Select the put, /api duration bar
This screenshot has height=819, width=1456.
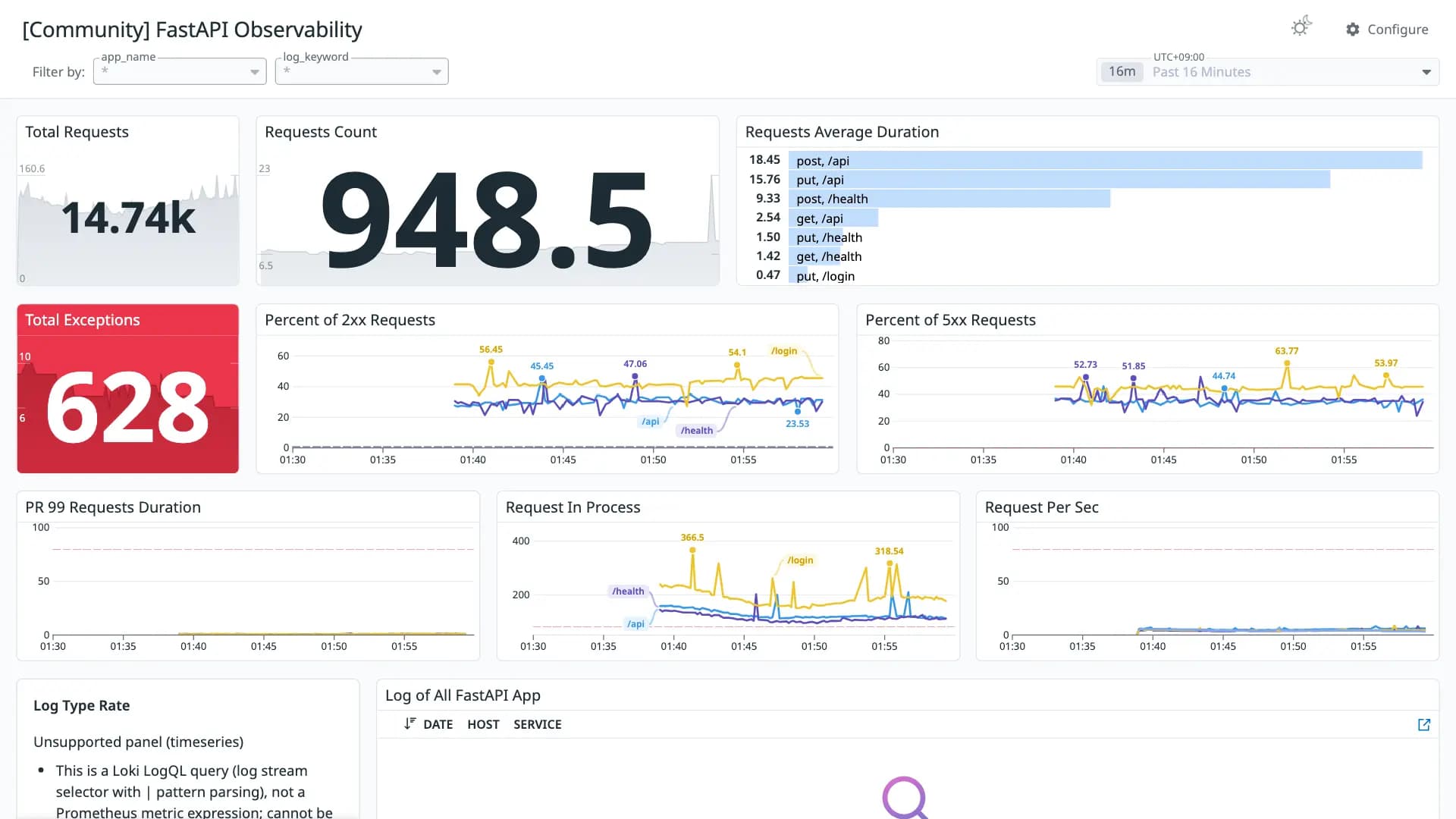1059,180
